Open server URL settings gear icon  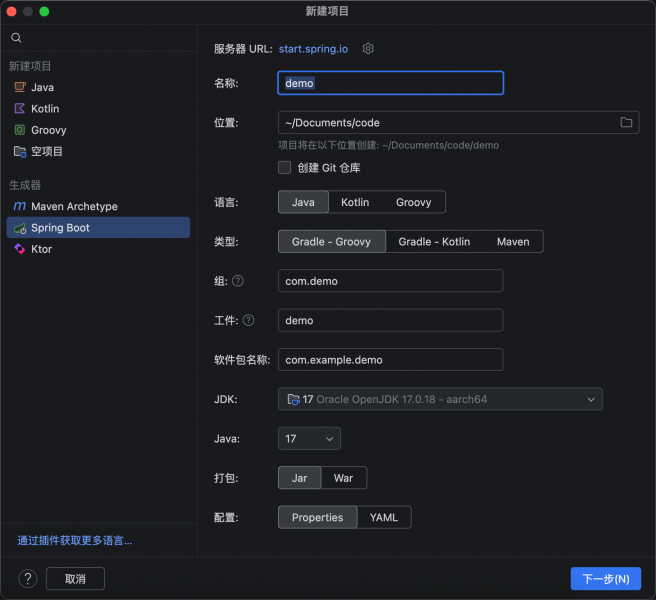tap(368, 49)
